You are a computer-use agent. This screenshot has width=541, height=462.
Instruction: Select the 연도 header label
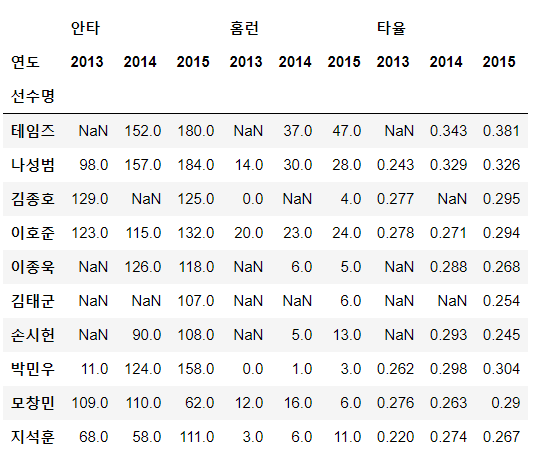25,62
